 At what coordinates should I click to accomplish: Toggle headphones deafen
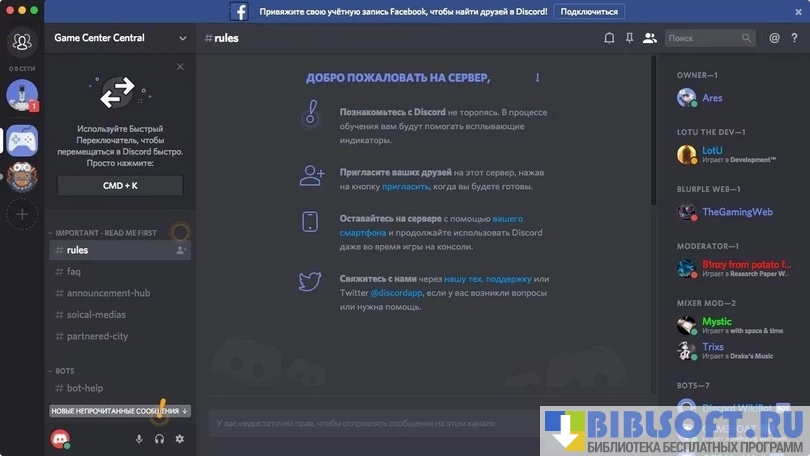159,439
